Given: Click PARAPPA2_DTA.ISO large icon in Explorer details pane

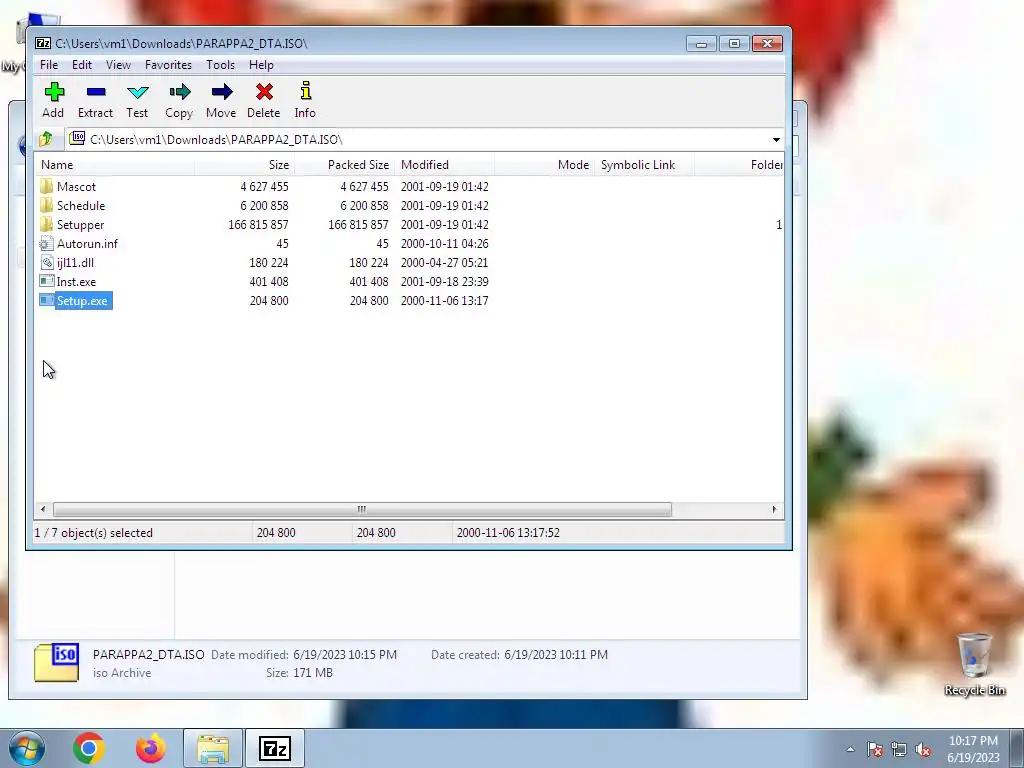Looking at the screenshot, I should pyautogui.click(x=57, y=662).
